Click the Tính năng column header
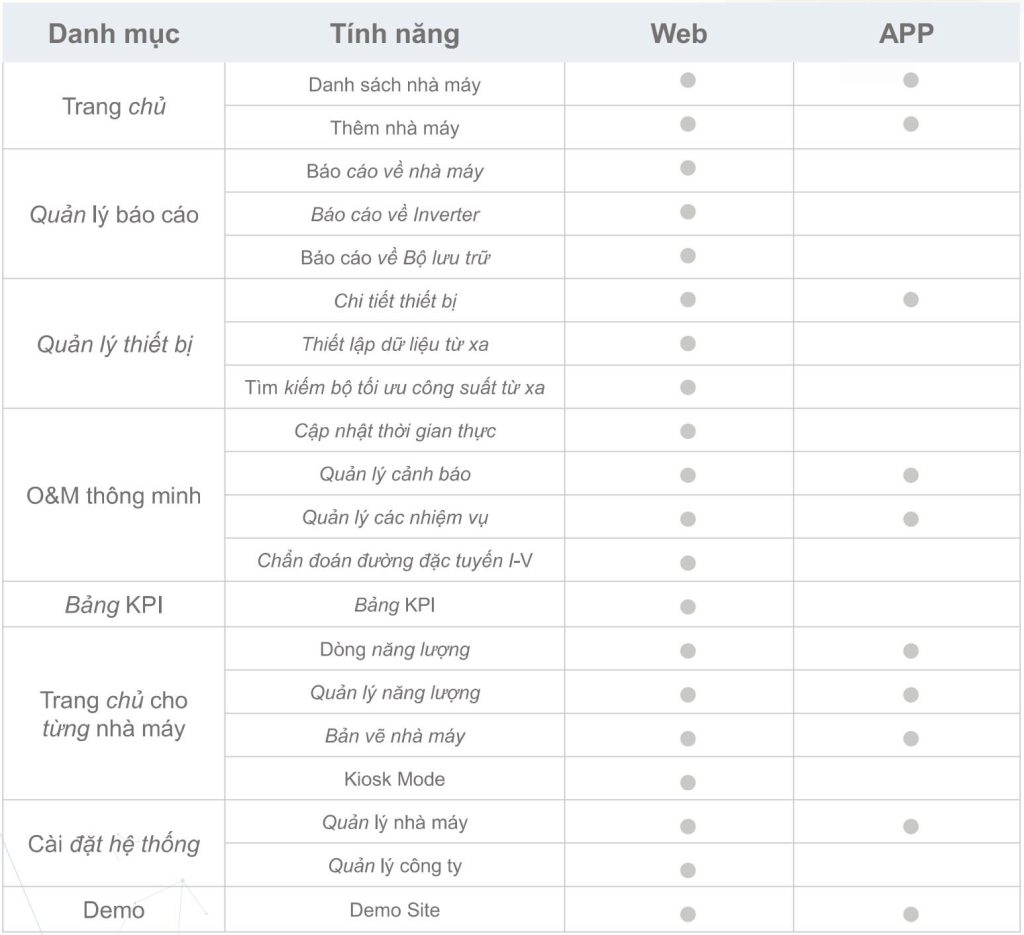The height and width of the screenshot is (935, 1024). point(394,34)
